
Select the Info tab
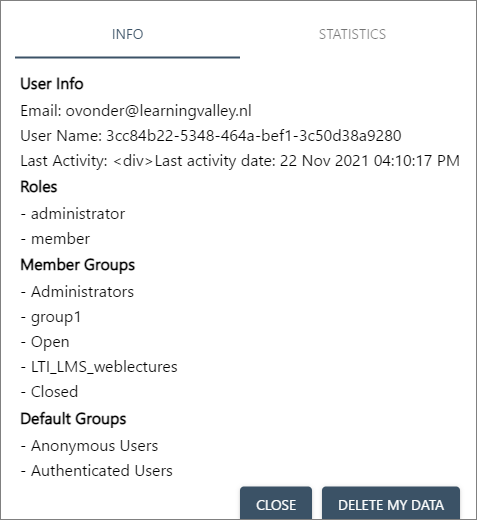127,34
